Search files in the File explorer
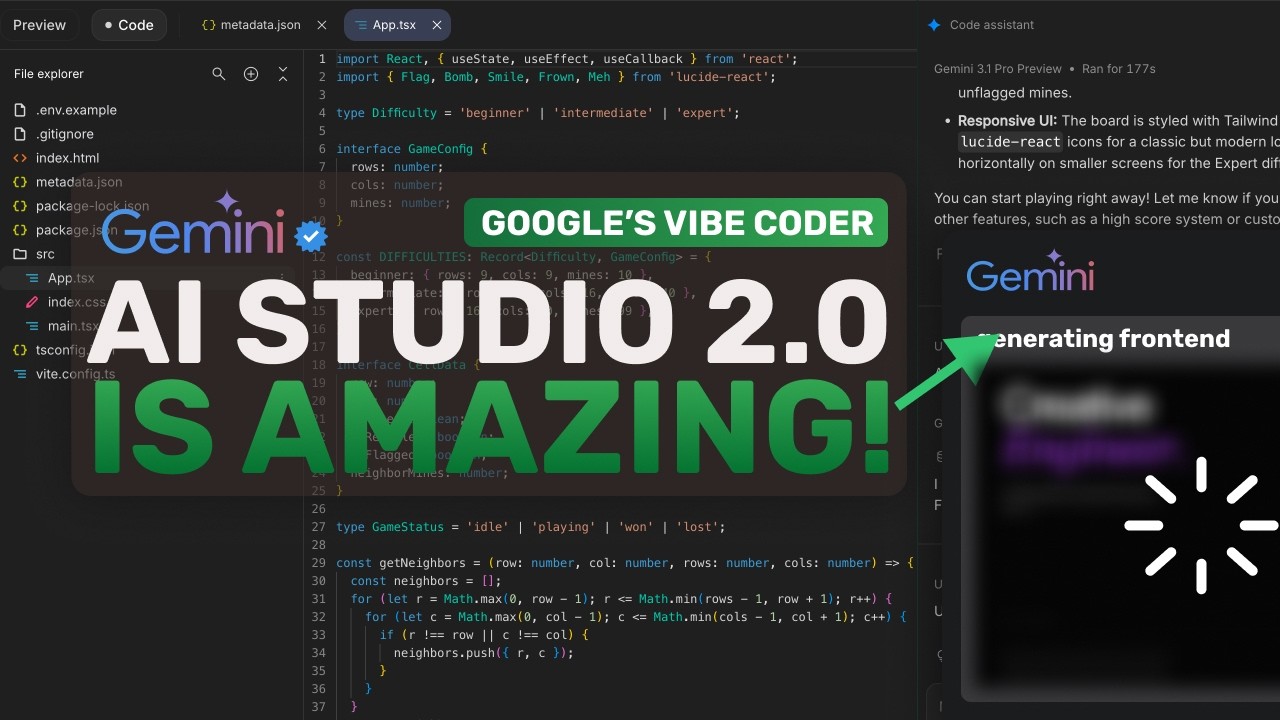Screen dimensions: 1280x720 219,74
